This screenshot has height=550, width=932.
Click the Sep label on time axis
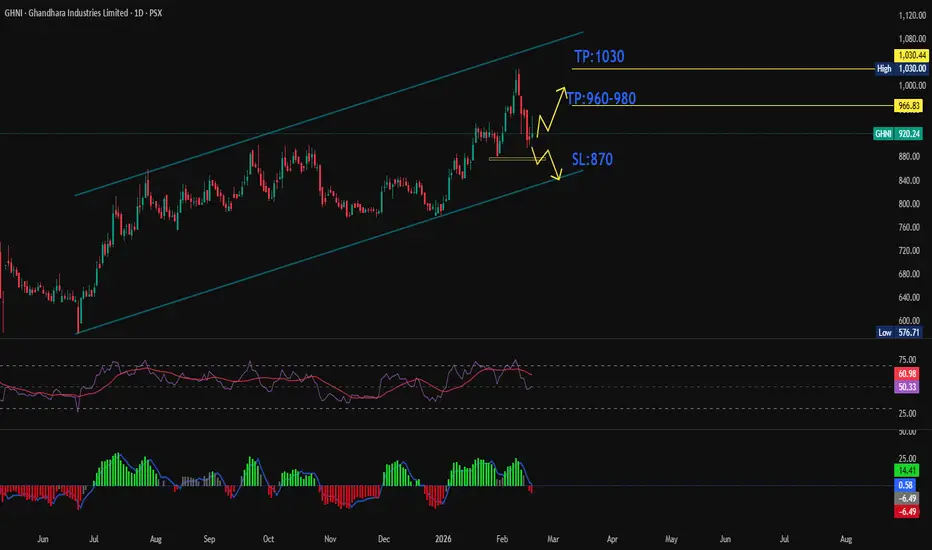point(209,539)
